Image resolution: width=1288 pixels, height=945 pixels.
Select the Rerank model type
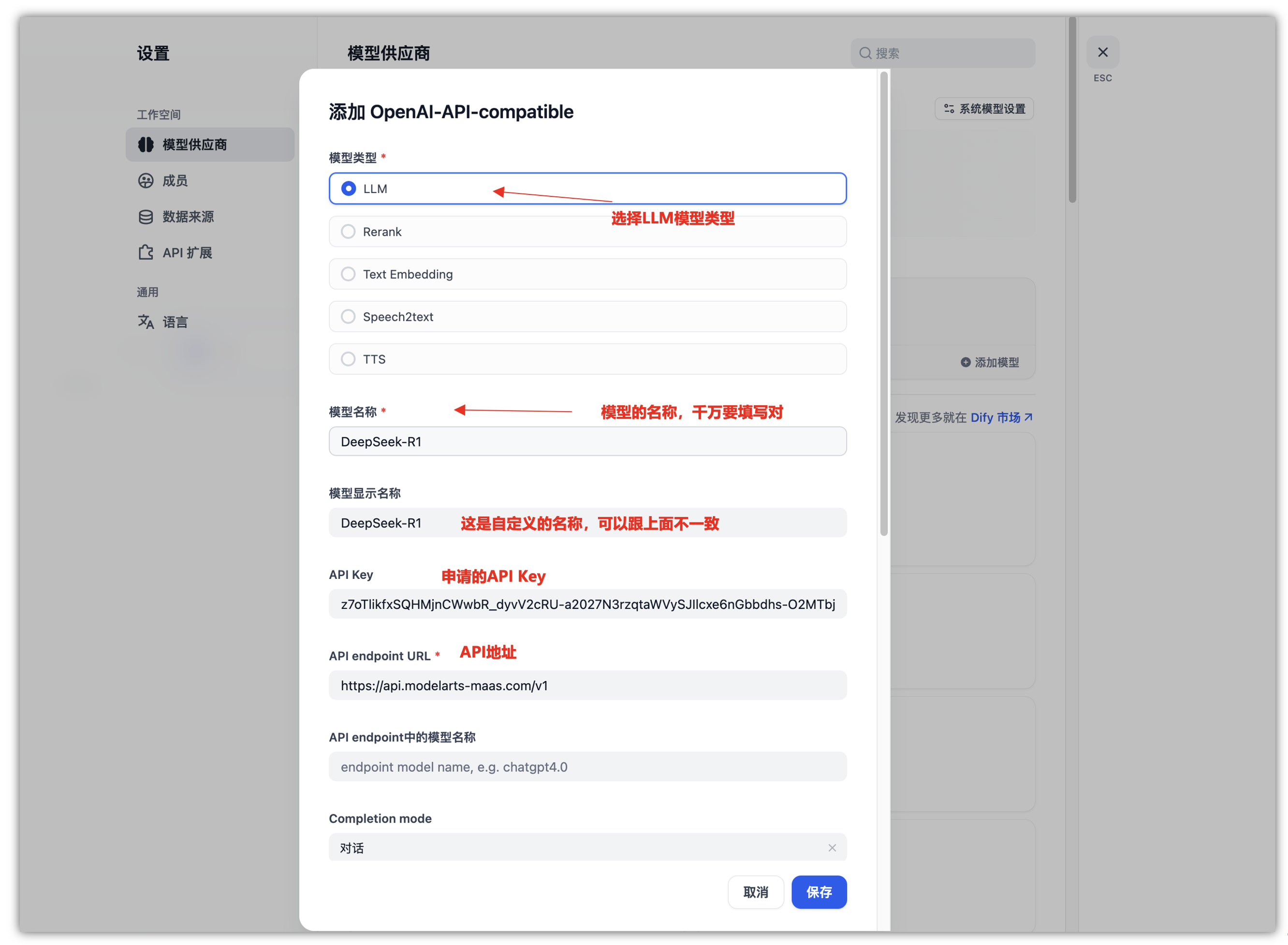click(x=348, y=232)
